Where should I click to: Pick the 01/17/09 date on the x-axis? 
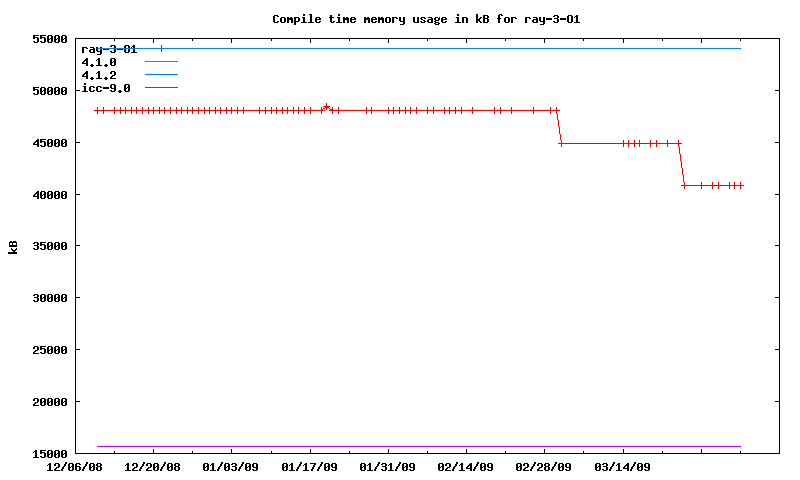point(309,467)
